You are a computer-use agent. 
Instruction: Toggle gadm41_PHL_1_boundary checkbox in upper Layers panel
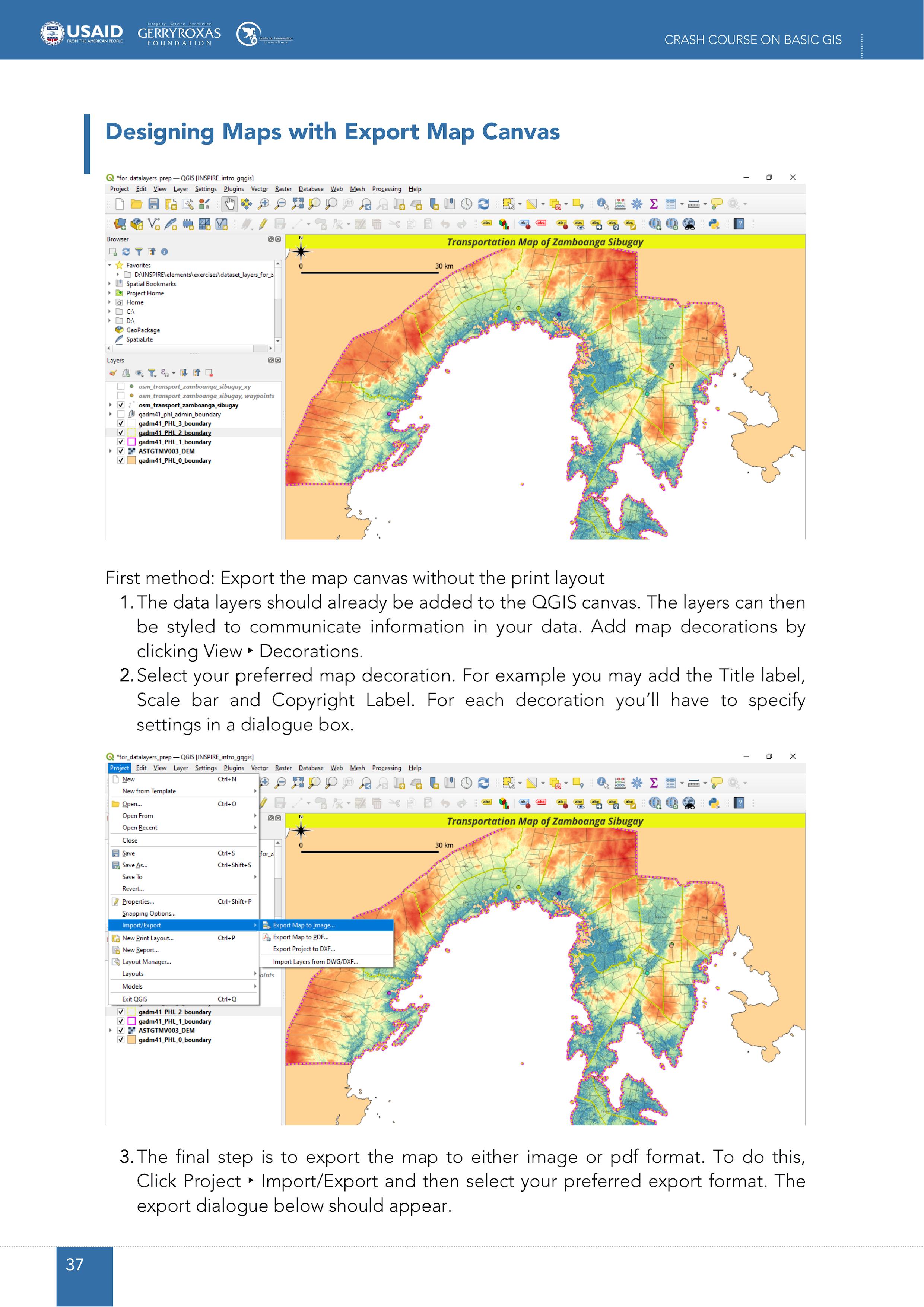(x=121, y=442)
